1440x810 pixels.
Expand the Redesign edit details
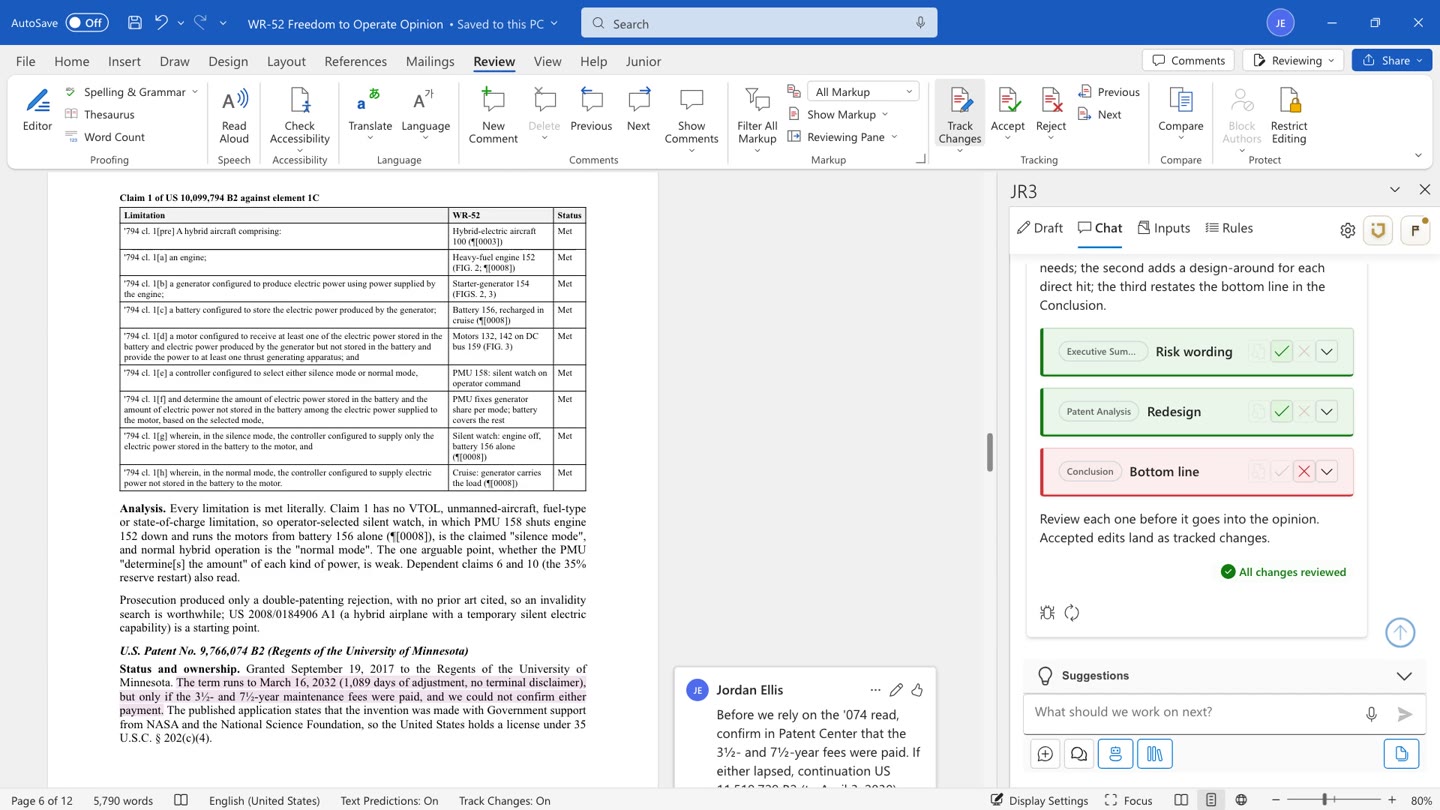[x=1327, y=412]
